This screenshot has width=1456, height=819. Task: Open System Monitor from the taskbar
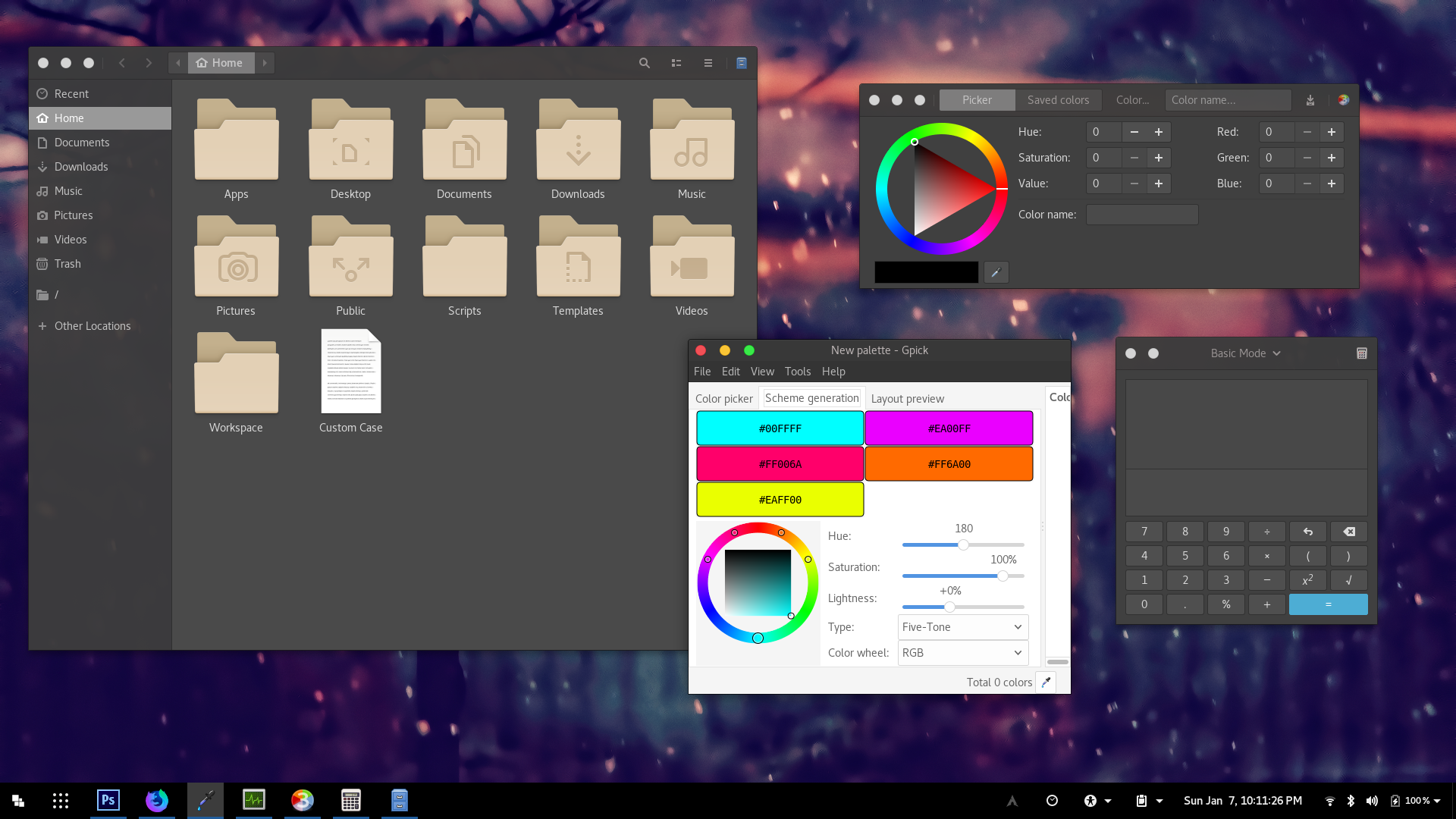[x=253, y=800]
